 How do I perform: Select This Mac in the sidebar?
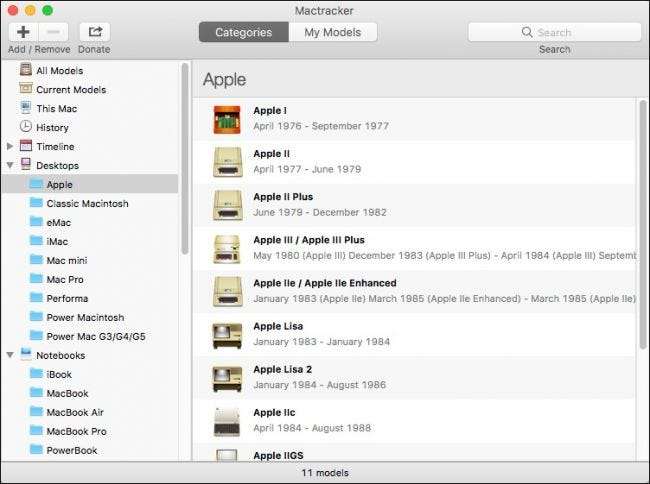tap(56, 108)
